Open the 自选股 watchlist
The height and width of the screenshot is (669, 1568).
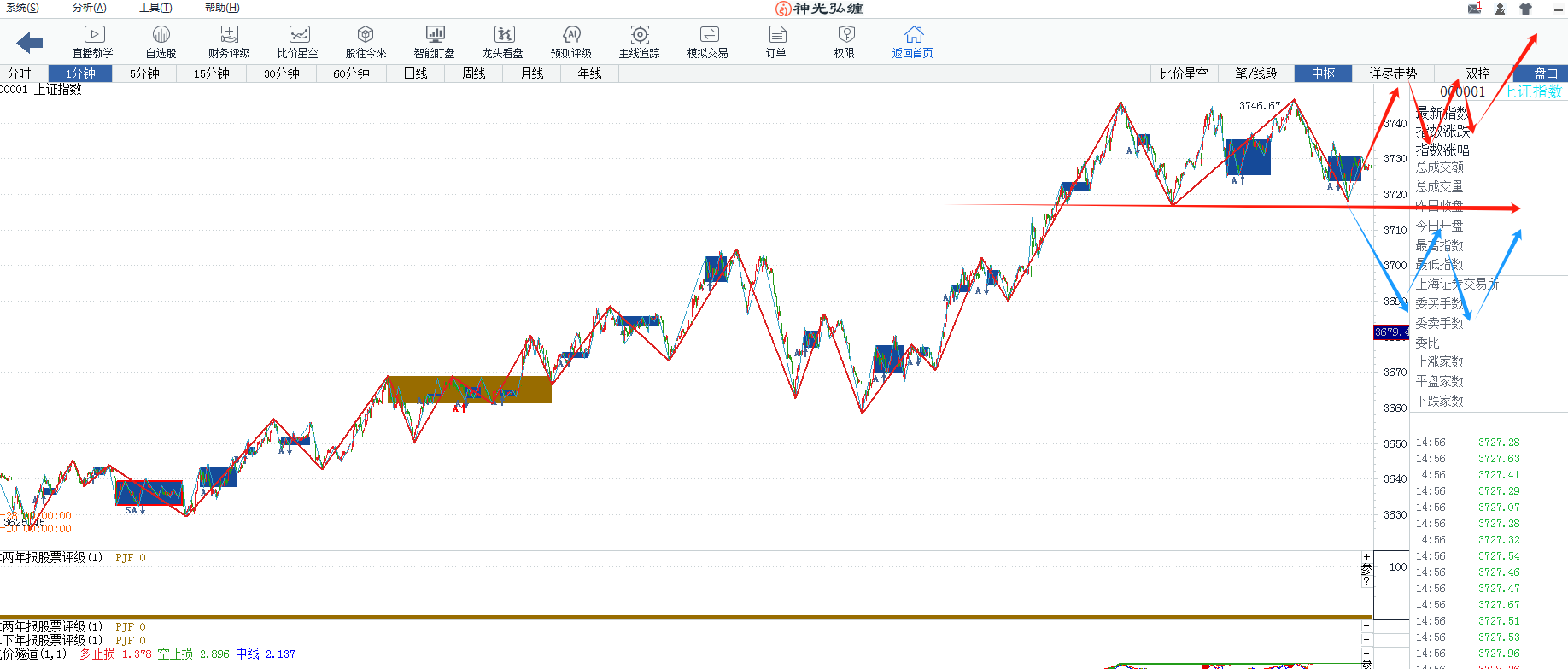[x=161, y=42]
